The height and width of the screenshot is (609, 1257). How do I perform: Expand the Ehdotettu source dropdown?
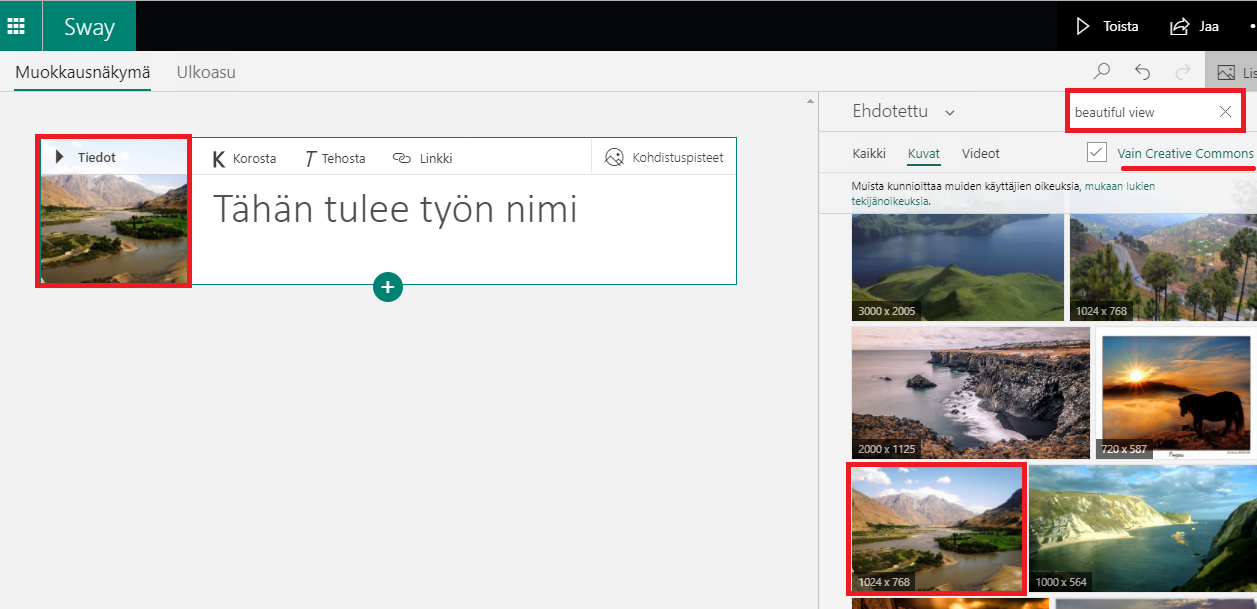coord(949,113)
